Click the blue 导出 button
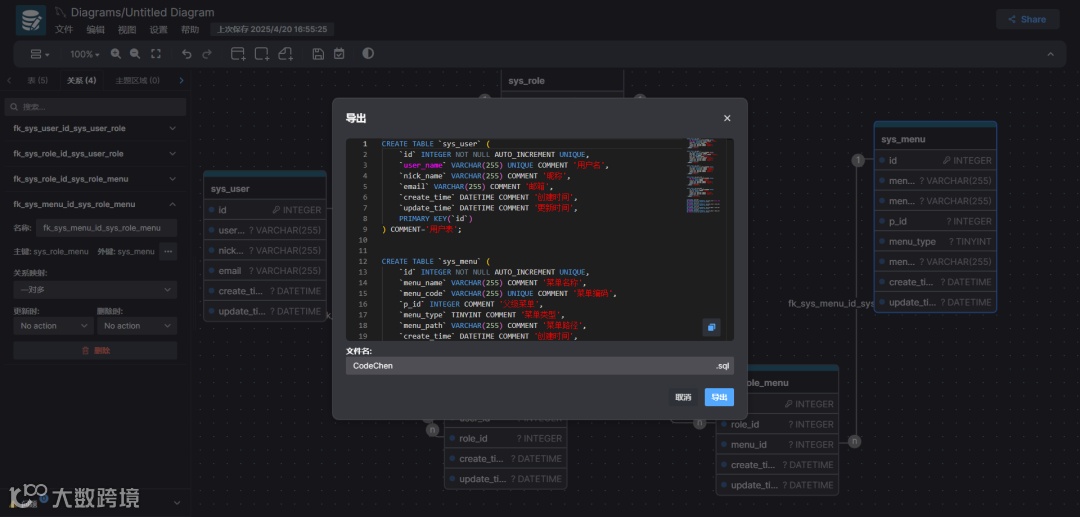 719,397
